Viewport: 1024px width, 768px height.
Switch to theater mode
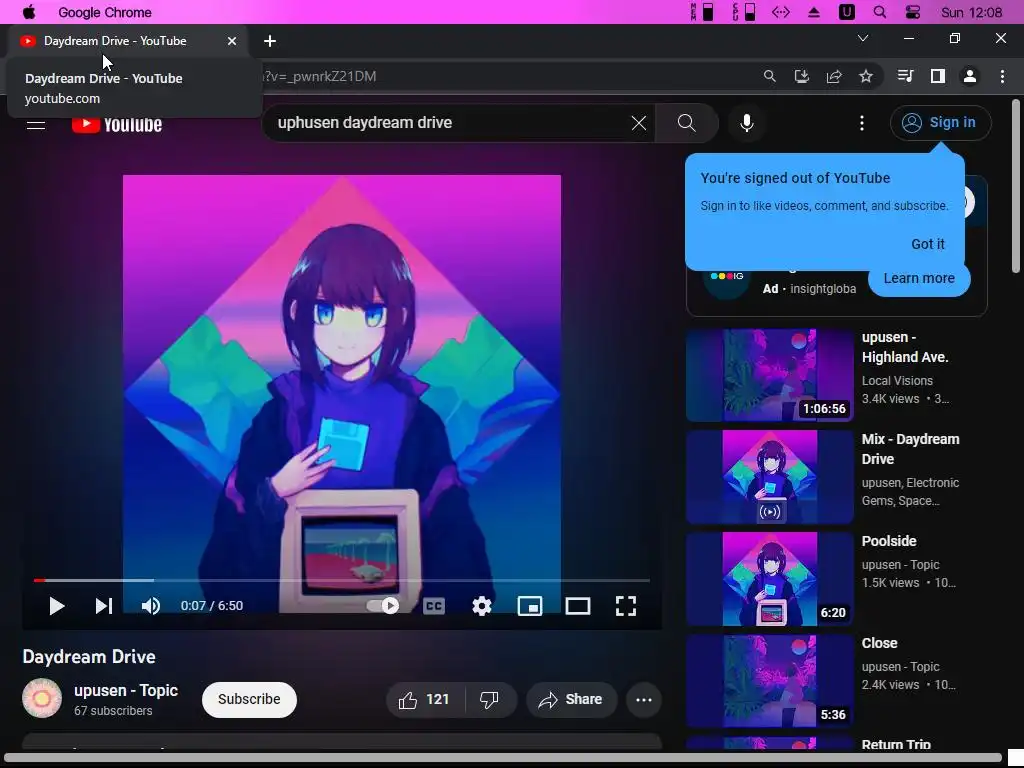pos(578,606)
